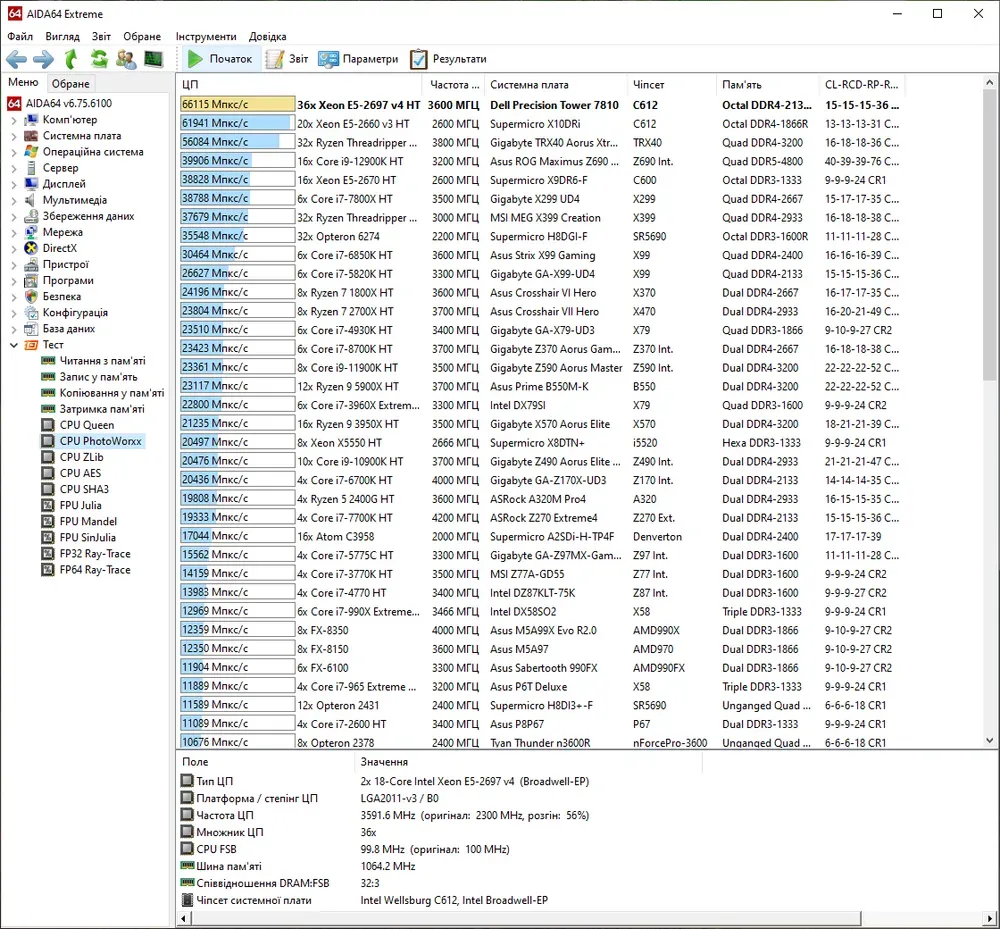Expand the Мережа tree node
The height and width of the screenshot is (929, 1000).
[14, 232]
